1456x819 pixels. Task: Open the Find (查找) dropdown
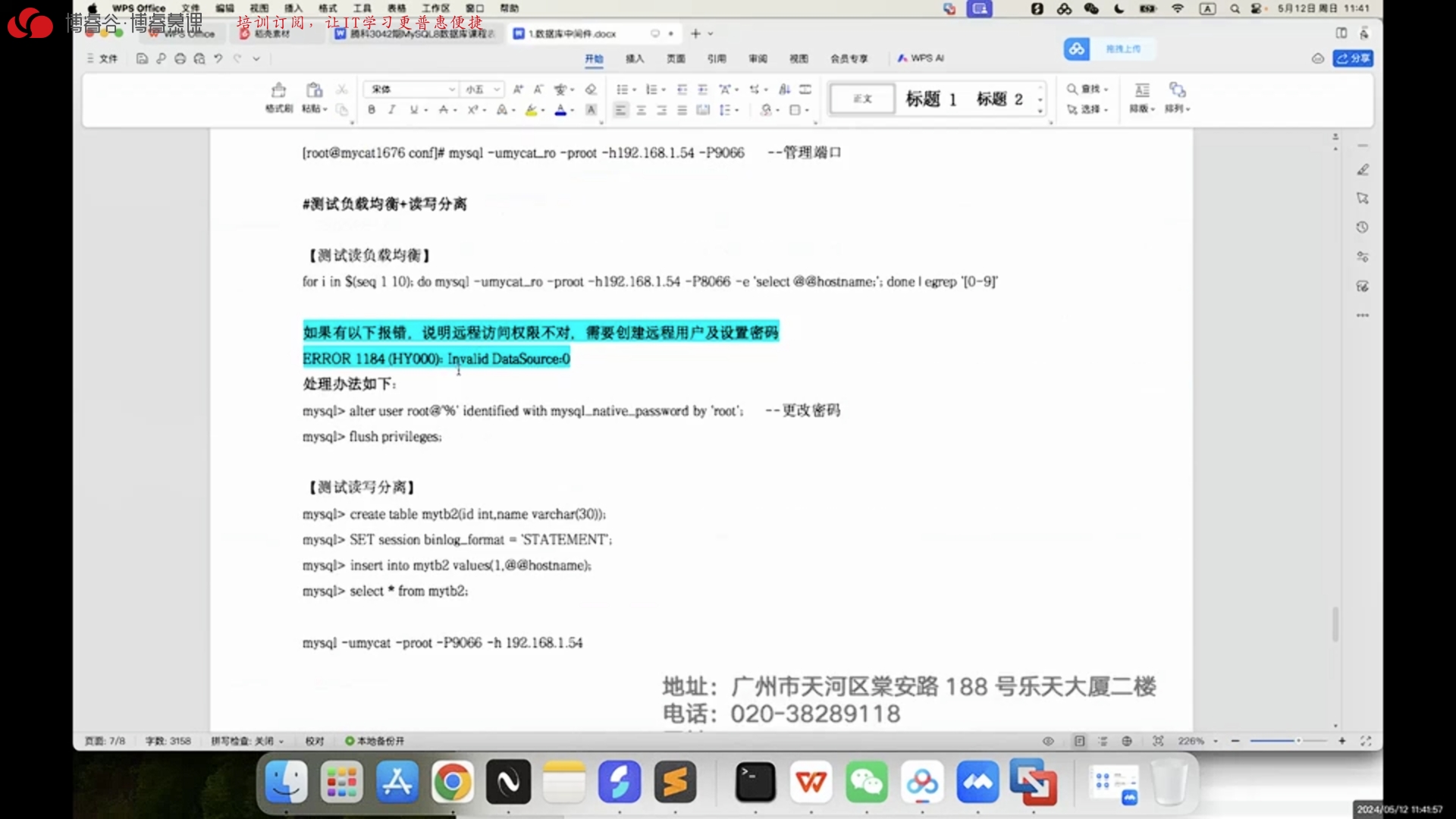(1088, 89)
